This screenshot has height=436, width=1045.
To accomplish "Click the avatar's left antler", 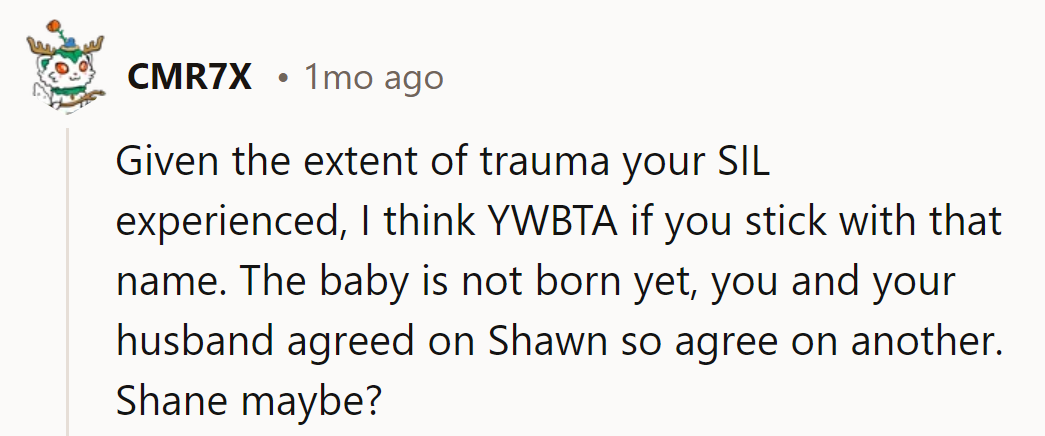I will [x=39, y=47].
